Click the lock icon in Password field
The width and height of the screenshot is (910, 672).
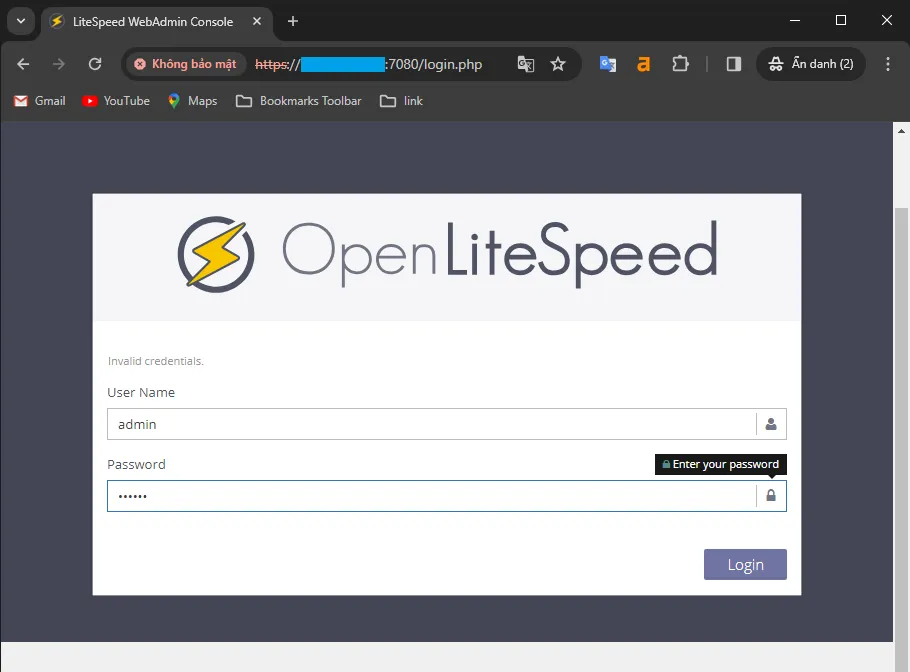[x=771, y=496]
